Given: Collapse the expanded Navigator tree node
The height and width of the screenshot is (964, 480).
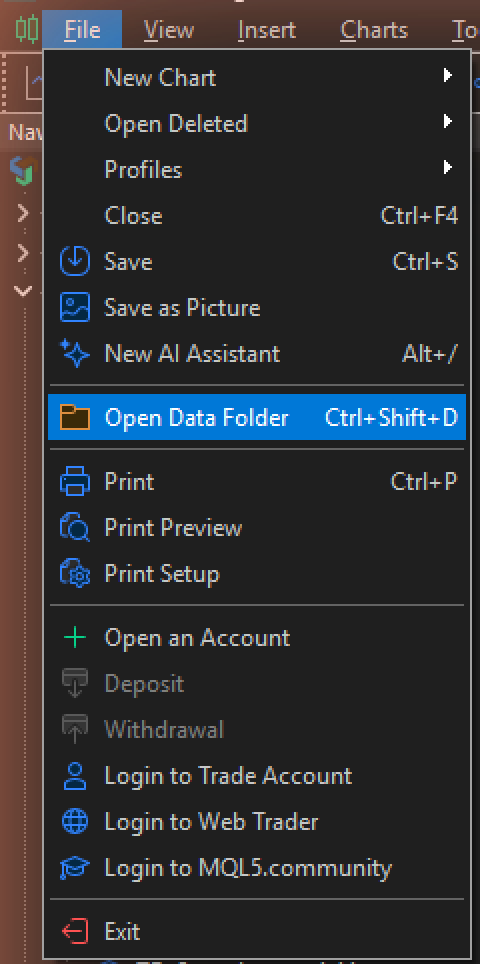Looking at the screenshot, I should click(23, 291).
